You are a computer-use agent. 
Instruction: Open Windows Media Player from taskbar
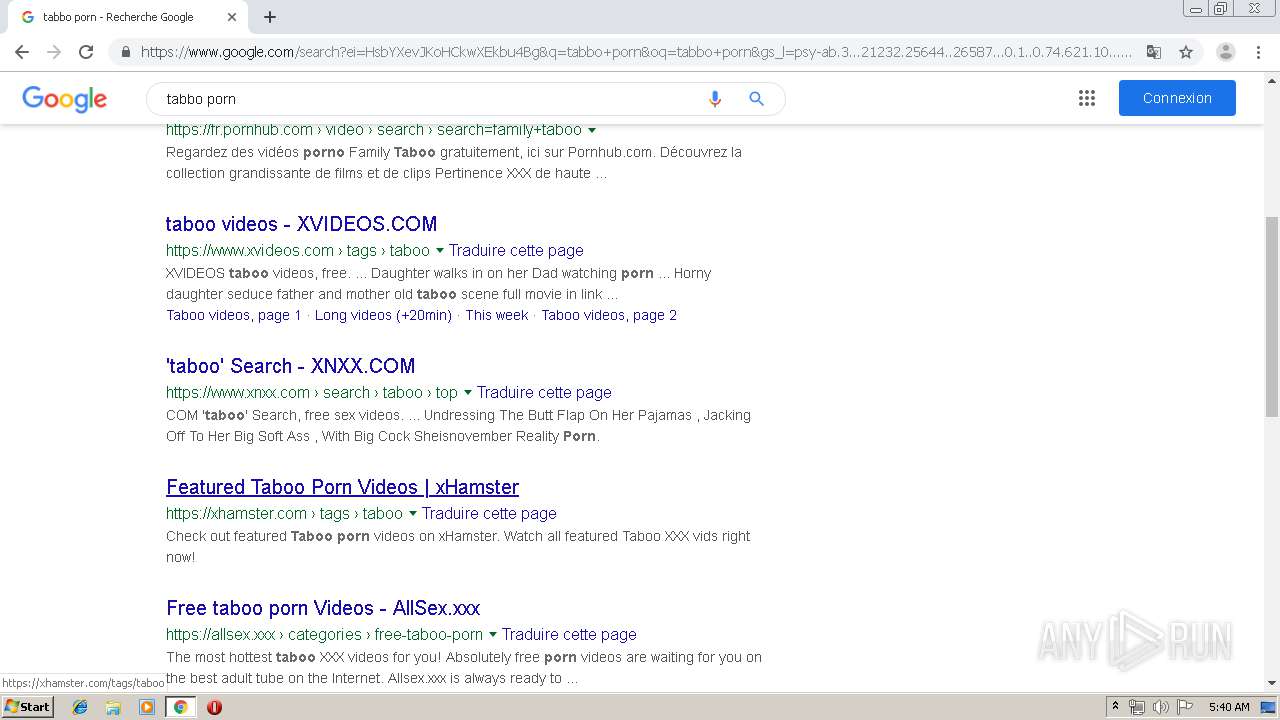tap(146, 707)
